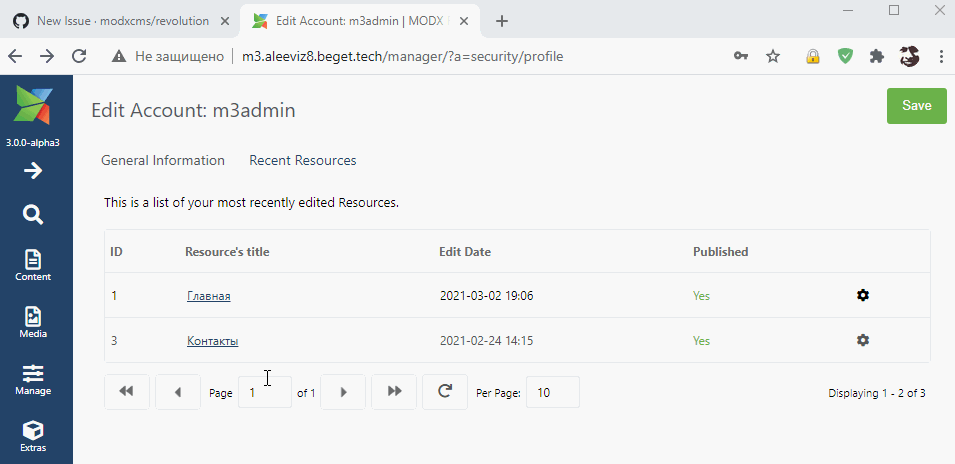This screenshot has height=464, width=955.
Task: Click Displaying 1 - 2 of 3 text
Action: (x=877, y=393)
